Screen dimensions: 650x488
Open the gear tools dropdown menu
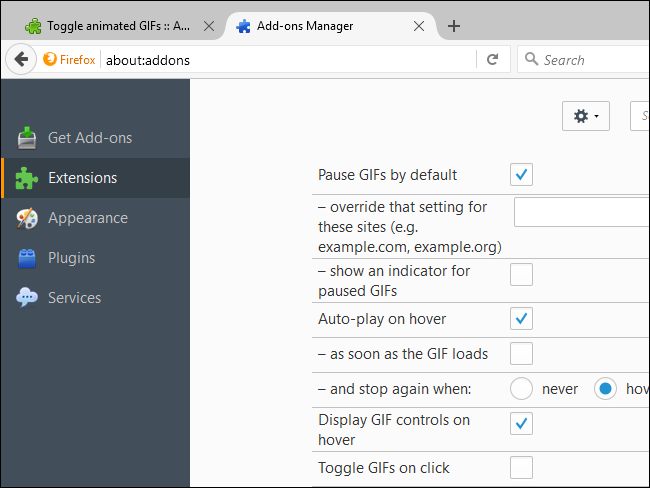click(x=586, y=117)
